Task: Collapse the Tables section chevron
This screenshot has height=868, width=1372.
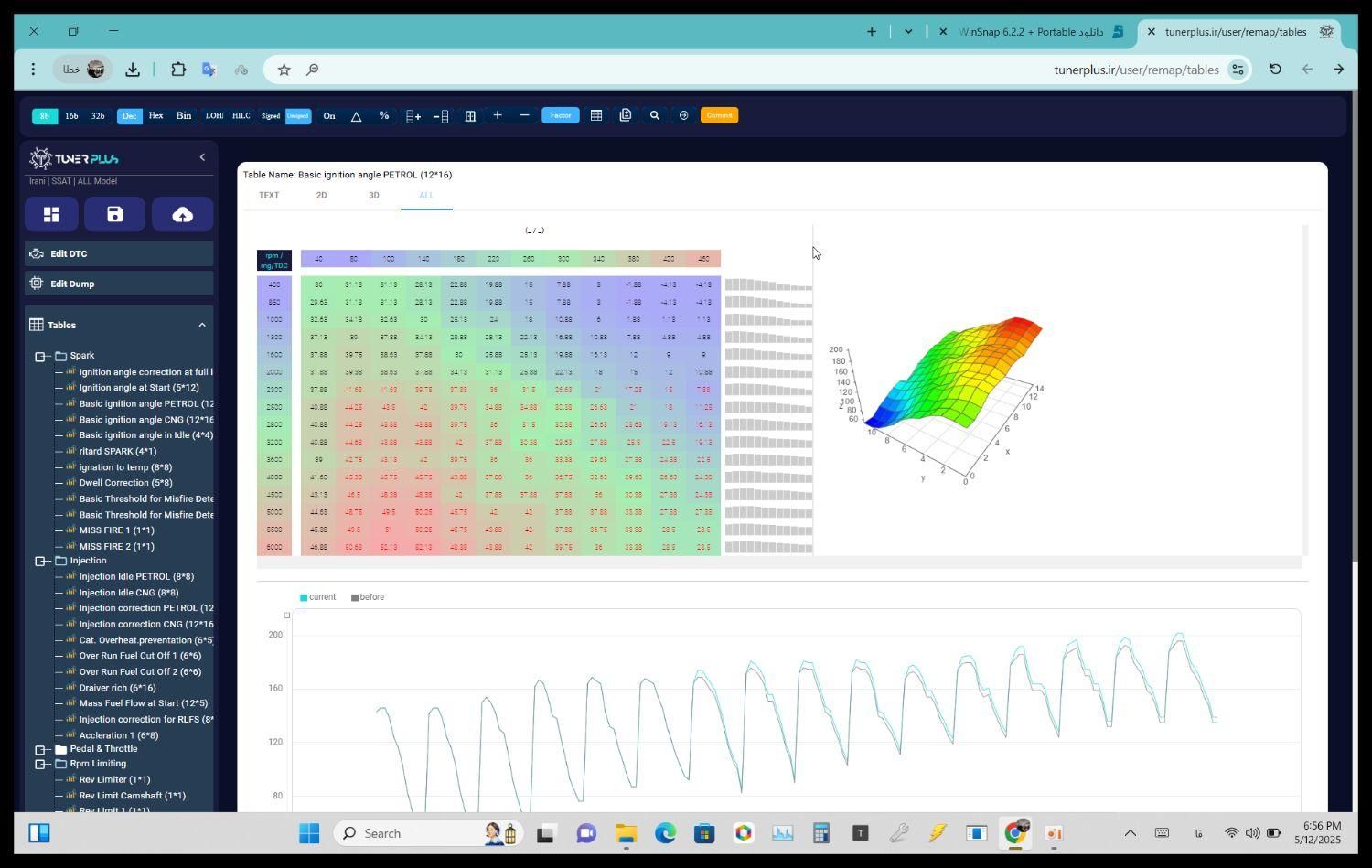Action: [x=202, y=325]
